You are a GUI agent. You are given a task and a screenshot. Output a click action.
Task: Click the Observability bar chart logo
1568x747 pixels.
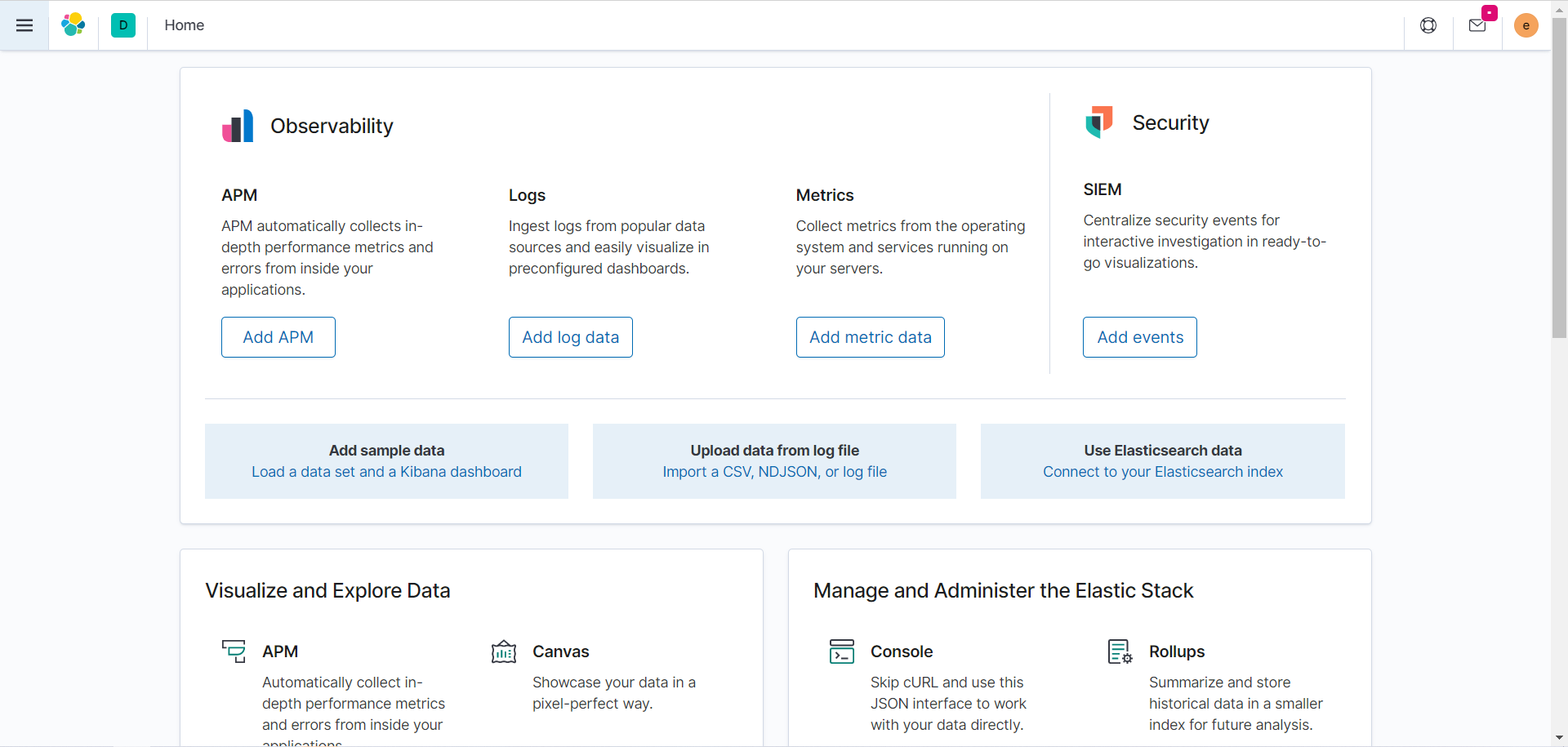[x=238, y=126]
